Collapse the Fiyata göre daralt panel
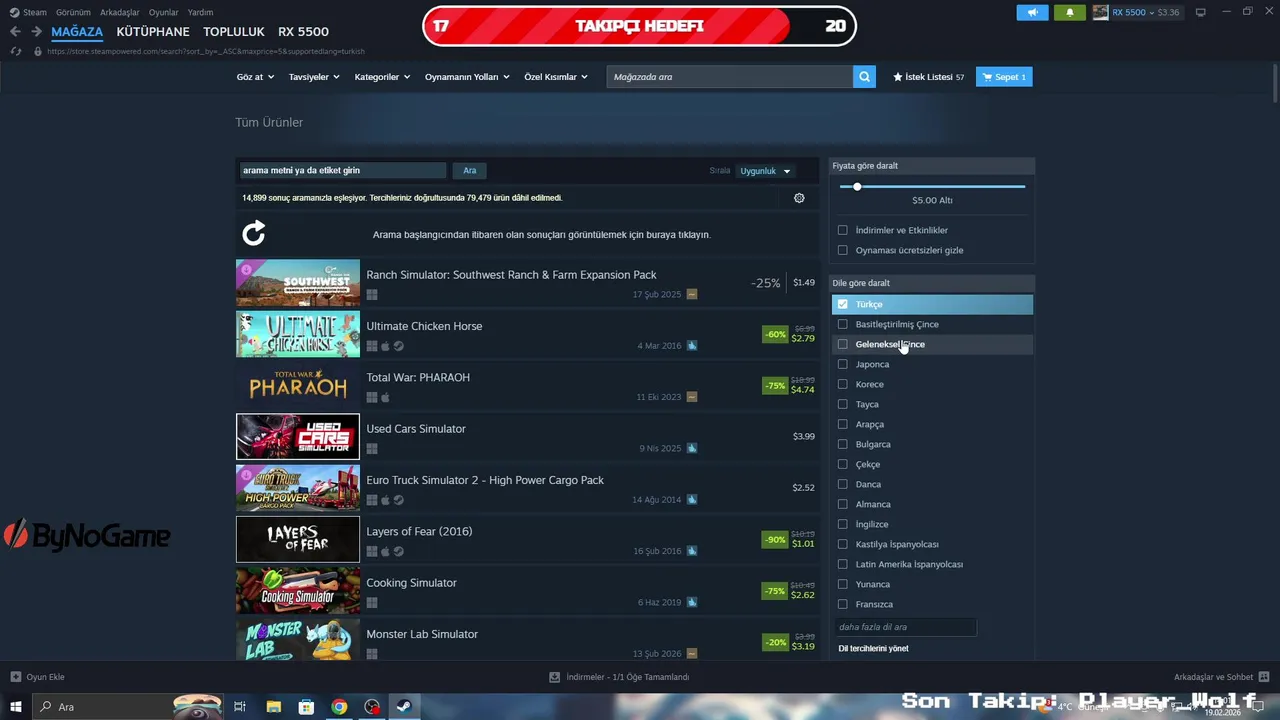 [932, 166]
